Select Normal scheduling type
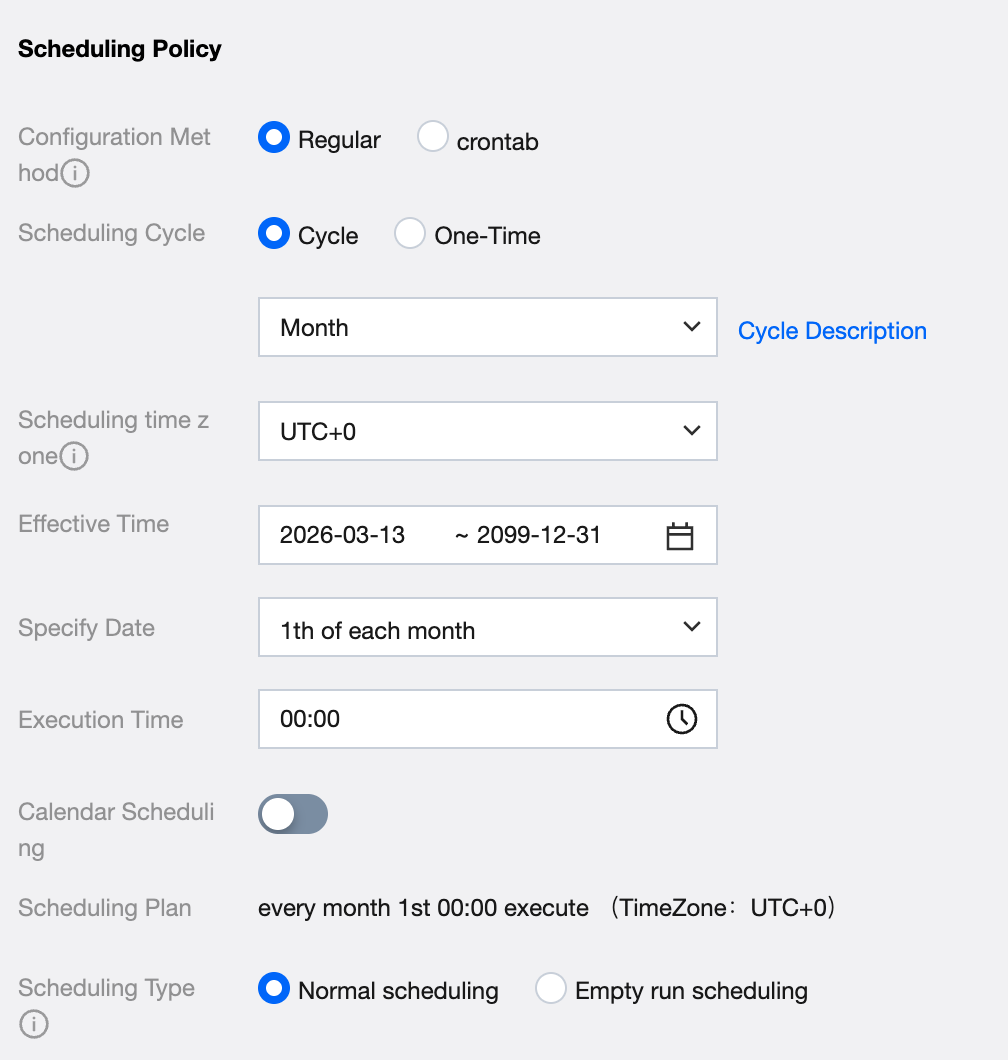The width and height of the screenshot is (1008, 1060). [x=274, y=989]
